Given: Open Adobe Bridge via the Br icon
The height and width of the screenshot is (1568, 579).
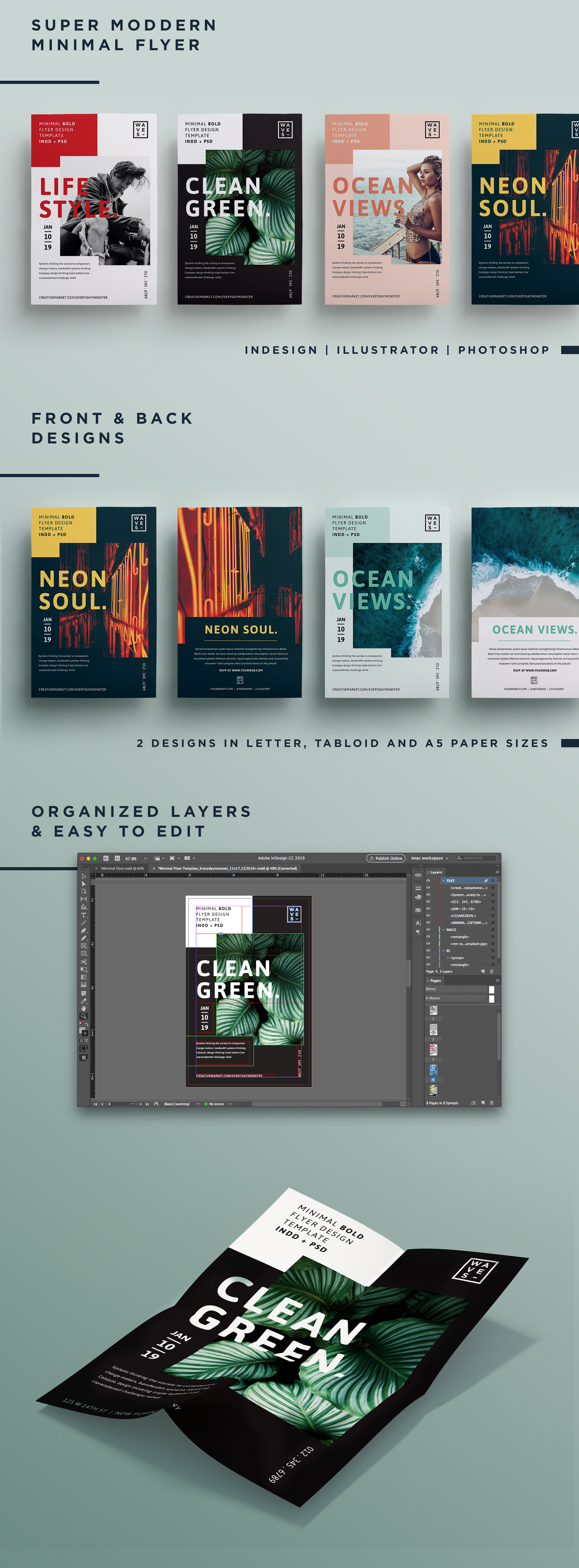Looking at the screenshot, I should tap(107, 858).
